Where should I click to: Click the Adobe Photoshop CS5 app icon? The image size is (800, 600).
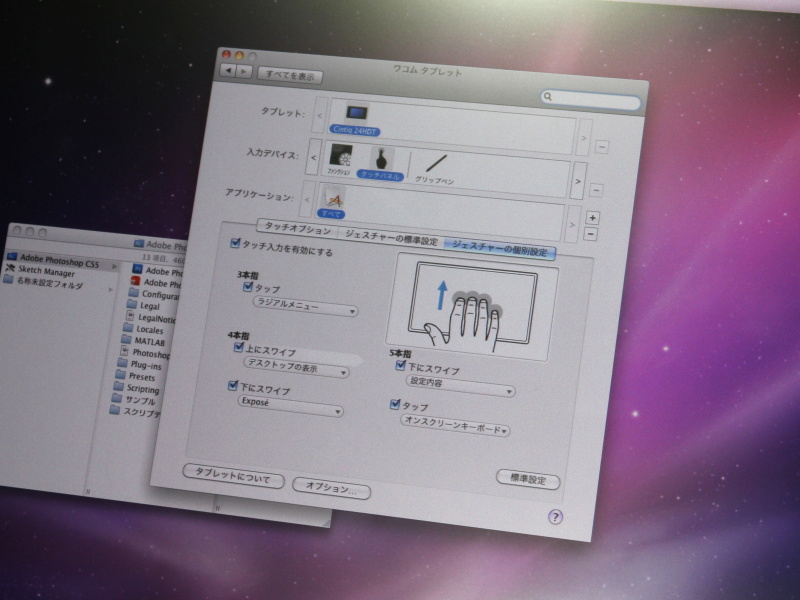click(13, 256)
